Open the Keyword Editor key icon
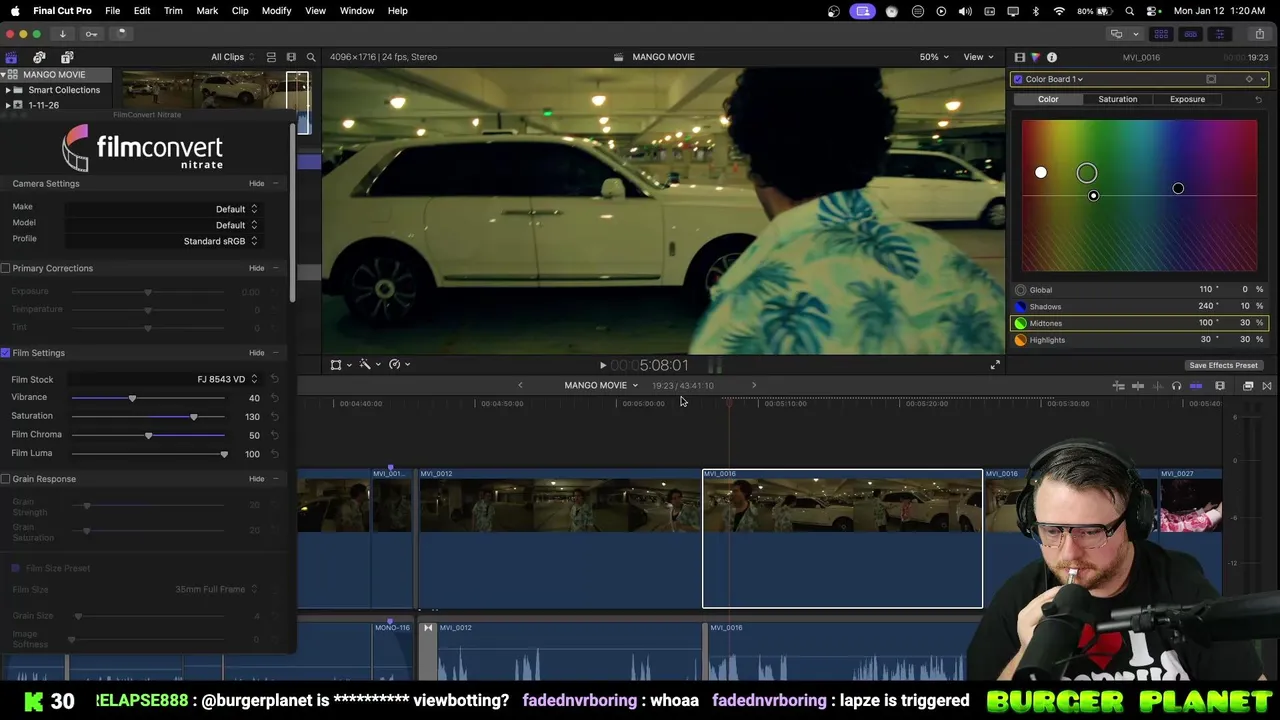 point(91,33)
